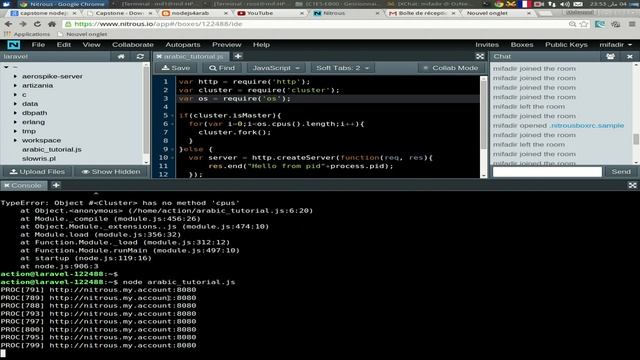This screenshot has height=360, width=640.
Task: Click the French flag keyboard indicator
Action: point(525,4)
